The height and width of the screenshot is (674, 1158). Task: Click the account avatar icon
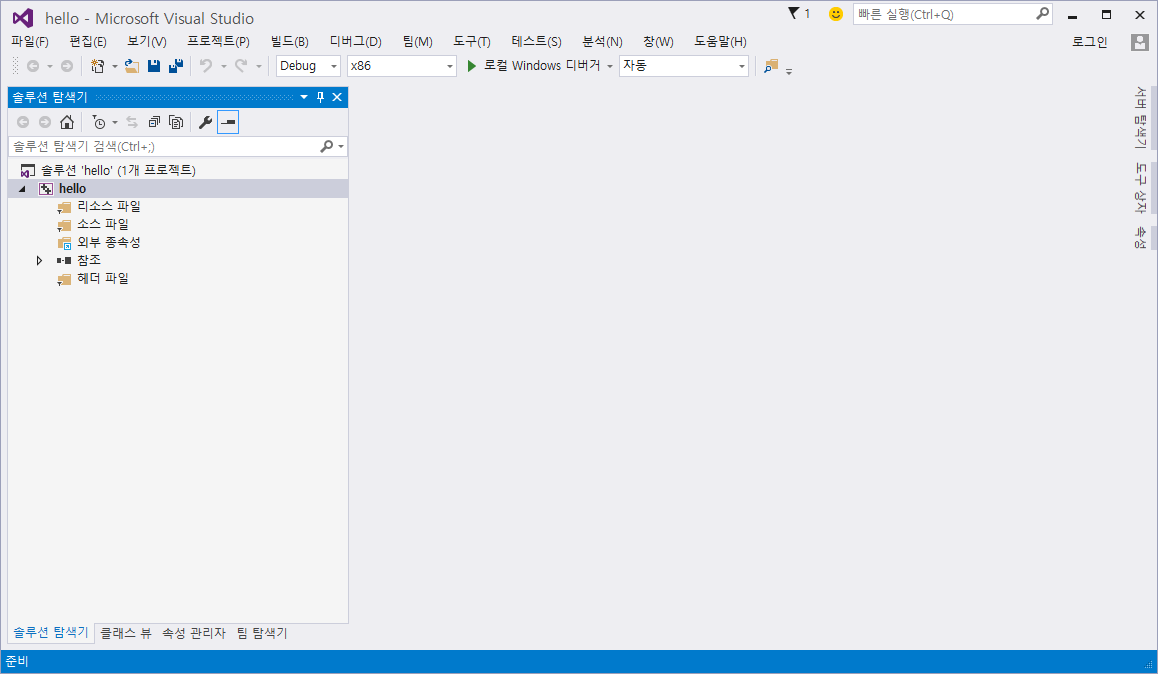pos(1140,42)
